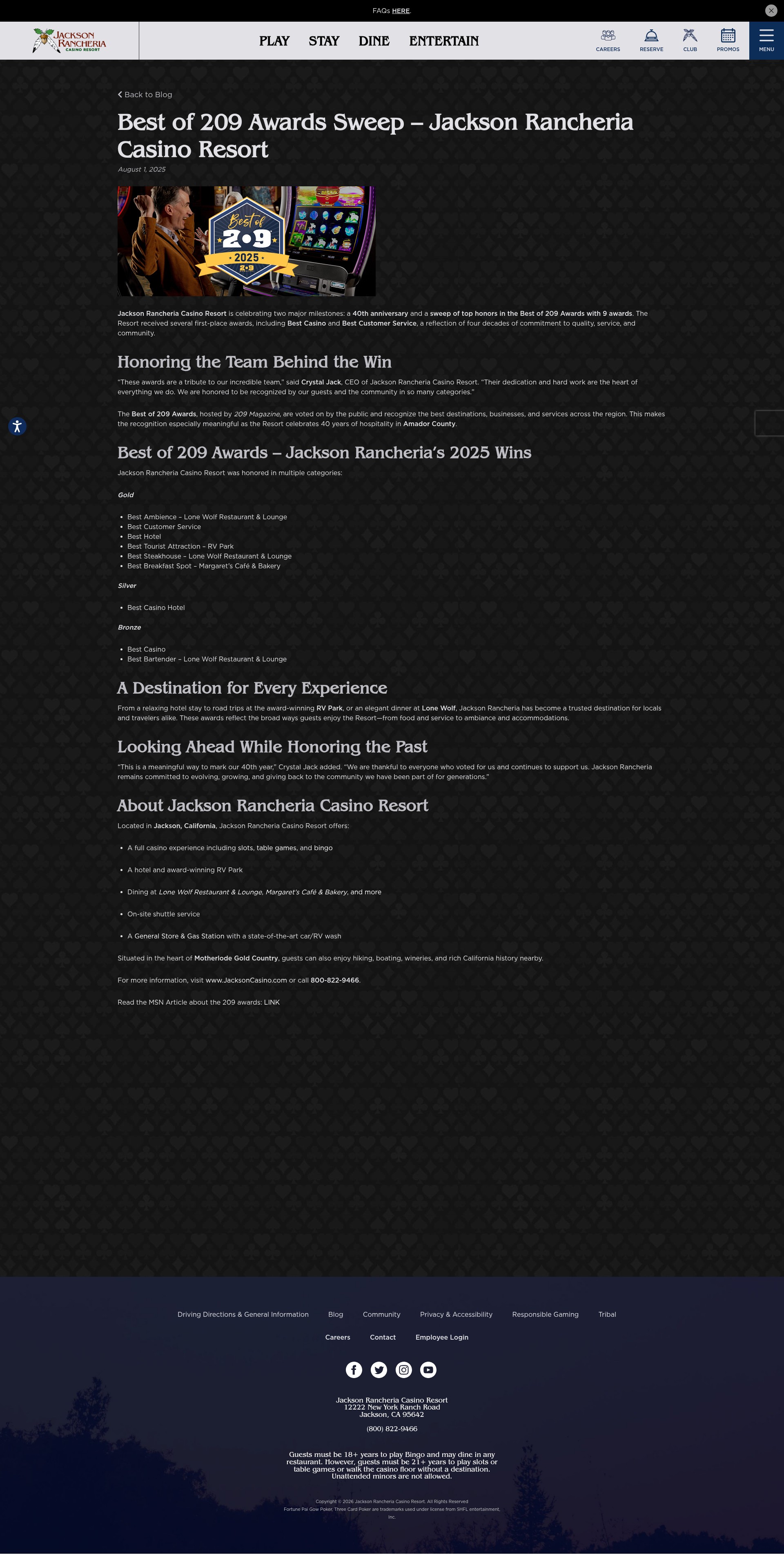Click 'Looking Ahead While Honoring the Past' heading
Screen dimensions: 784x1557
pos(272,746)
